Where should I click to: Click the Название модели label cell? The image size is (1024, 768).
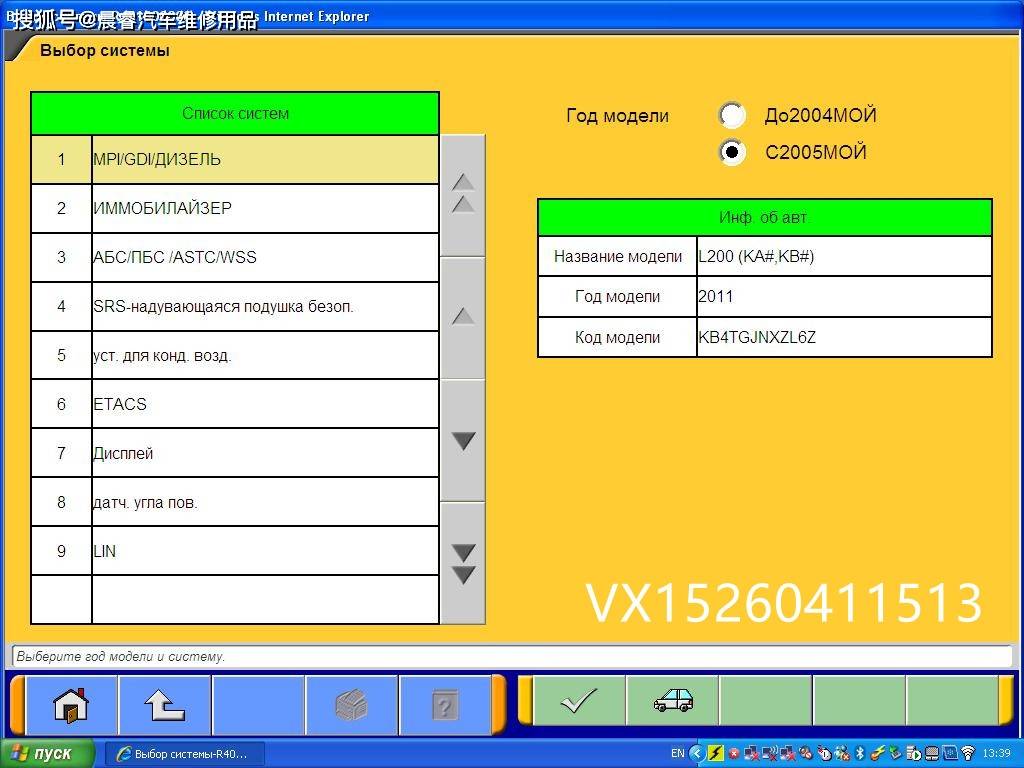point(618,257)
